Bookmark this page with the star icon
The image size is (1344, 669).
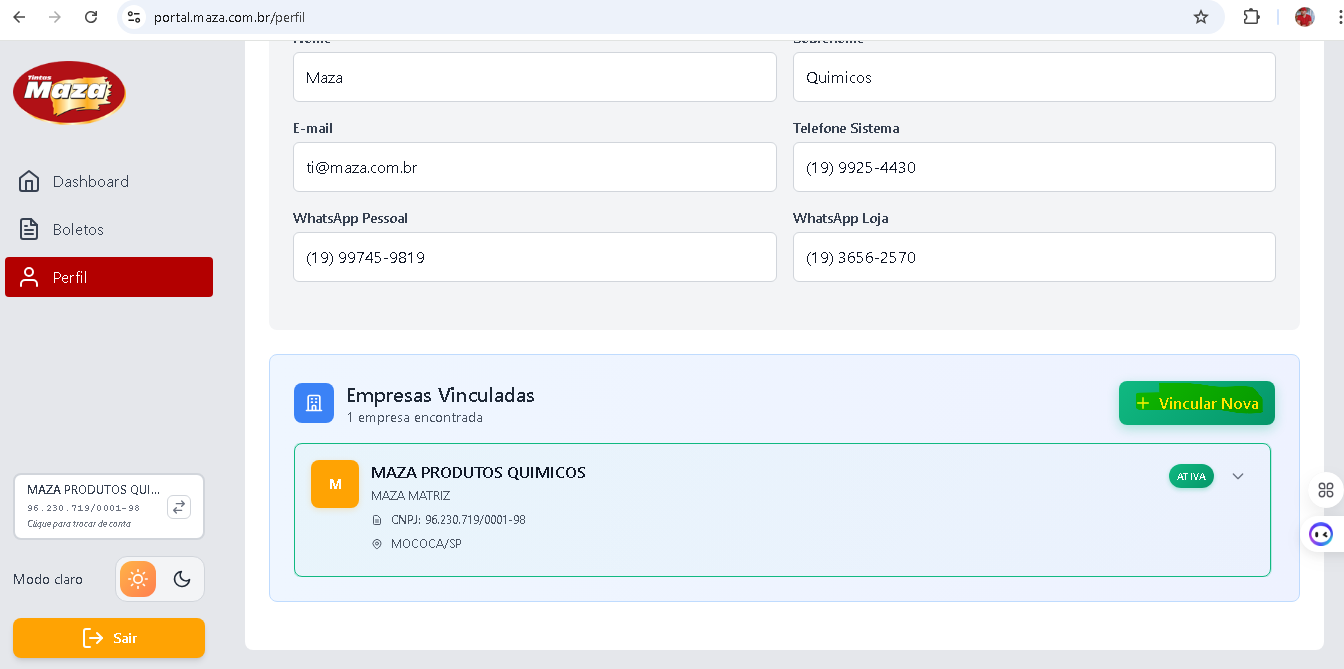(x=1201, y=17)
